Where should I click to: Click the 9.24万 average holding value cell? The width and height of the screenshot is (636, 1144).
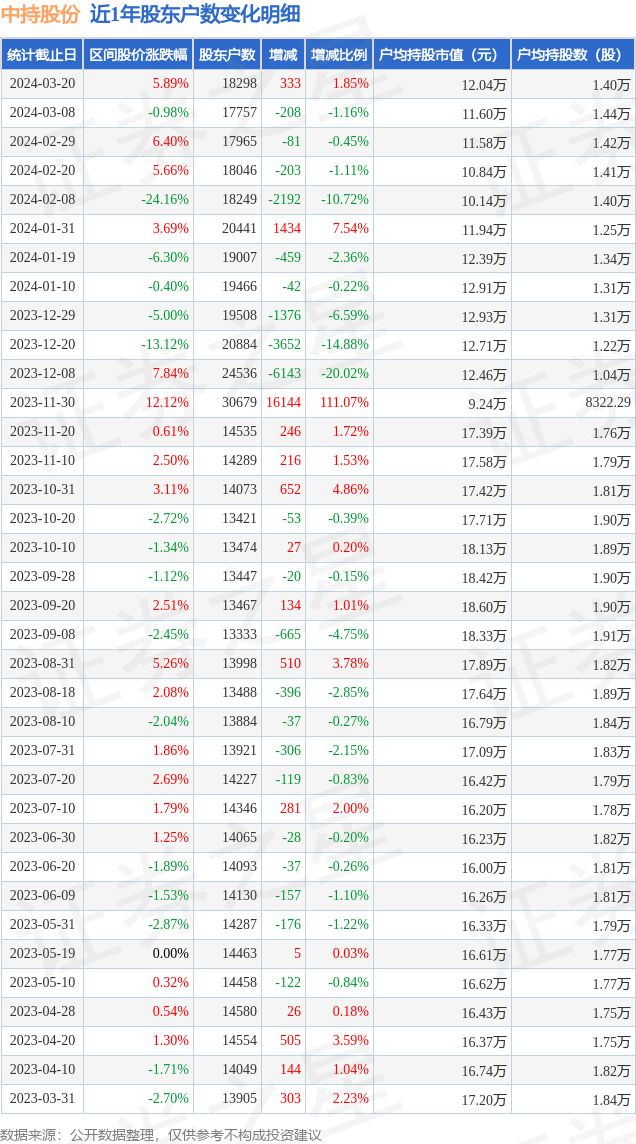[x=487, y=404]
